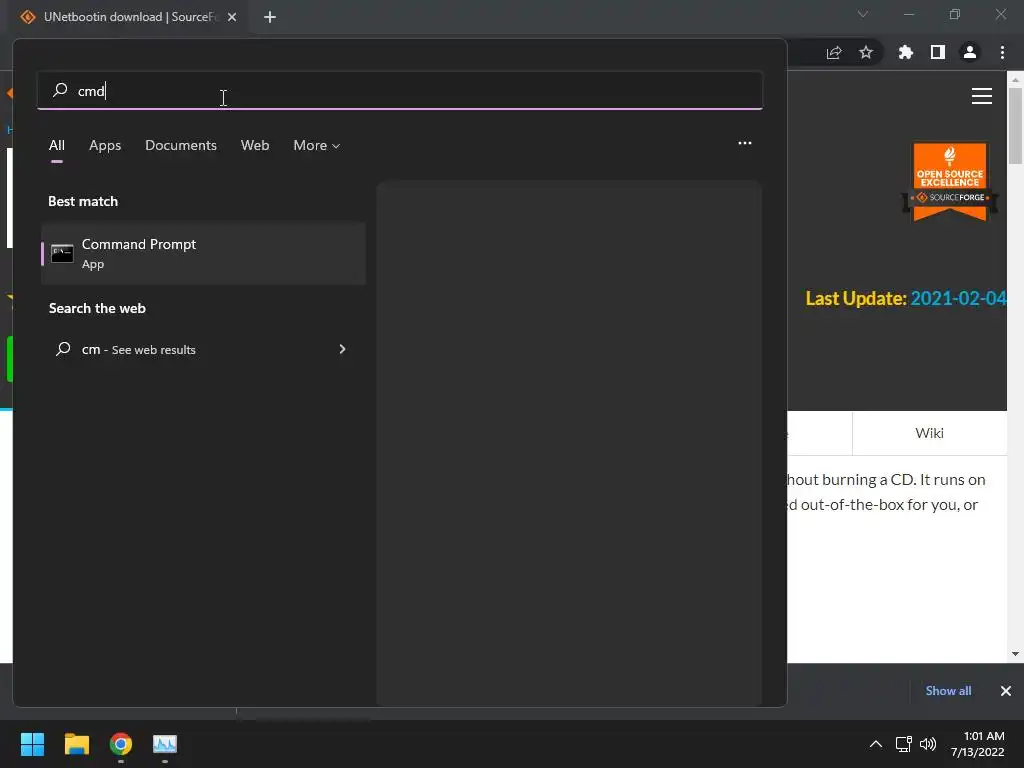Select the All filter tab
Screen dimensions: 1024x768
[57, 145]
